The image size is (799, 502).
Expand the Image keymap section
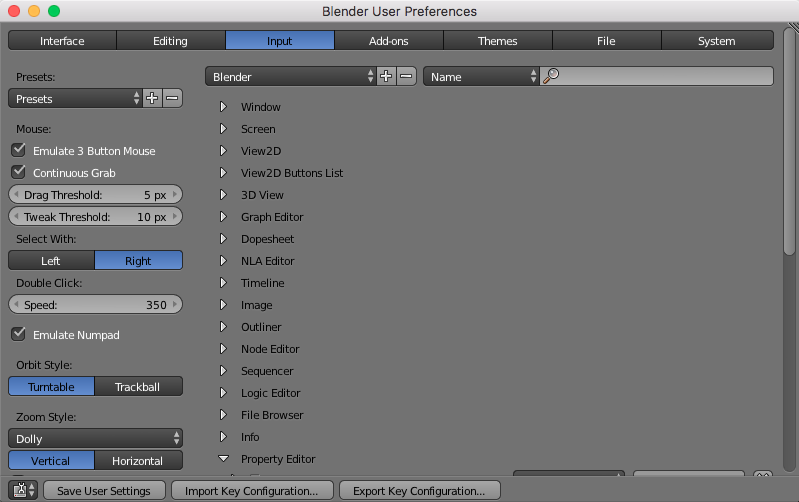pyautogui.click(x=223, y=305)
